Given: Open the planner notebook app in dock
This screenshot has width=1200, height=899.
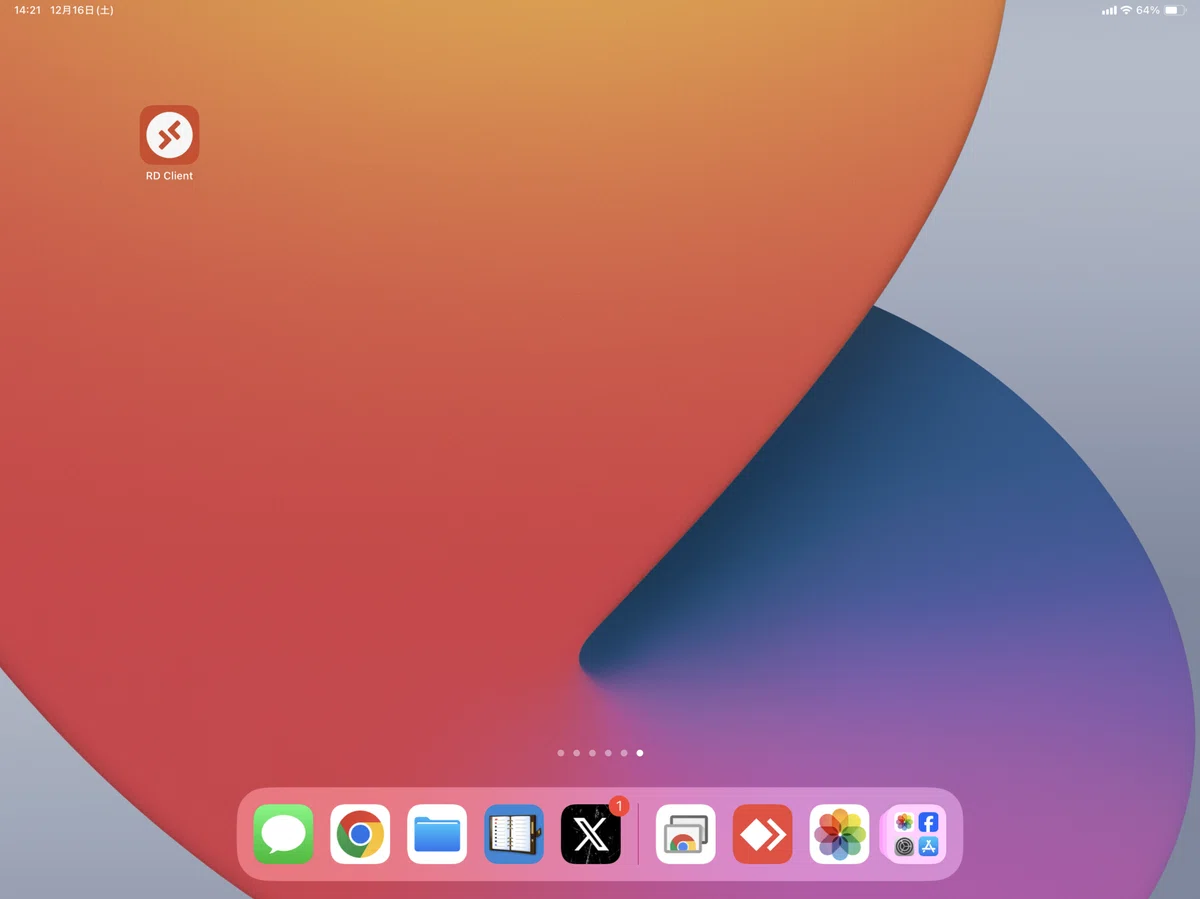Looking at the screenshot, I should coord(514,834).
